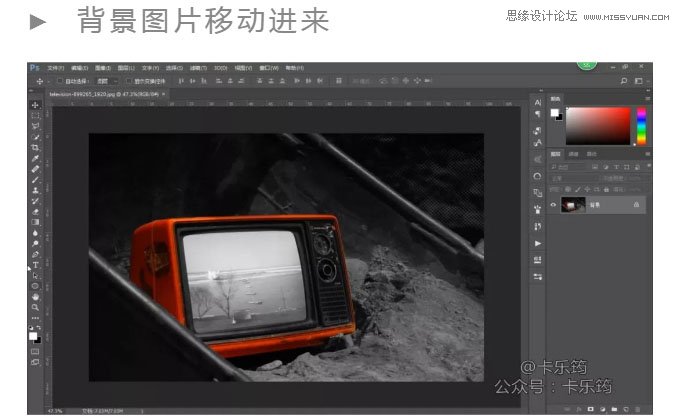Switch to the Channels tab

pyautogui.click(x=574, y=154)
